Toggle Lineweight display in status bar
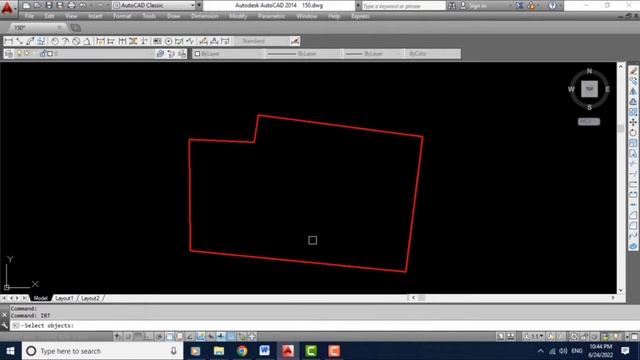This screenshot has width=640, height=360. [x=221, y=337]
